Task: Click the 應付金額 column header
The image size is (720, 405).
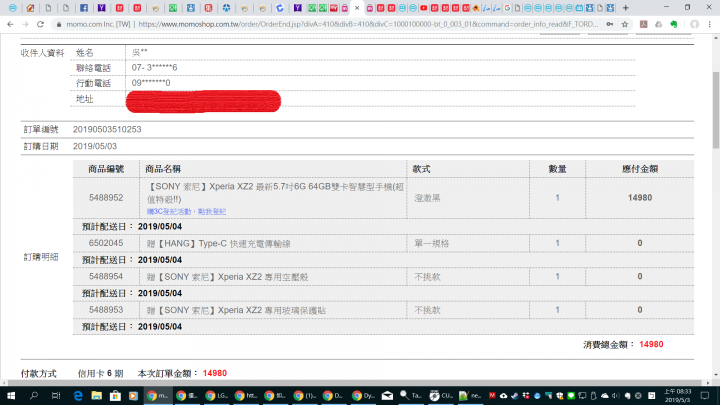Action: click(640, 169)
